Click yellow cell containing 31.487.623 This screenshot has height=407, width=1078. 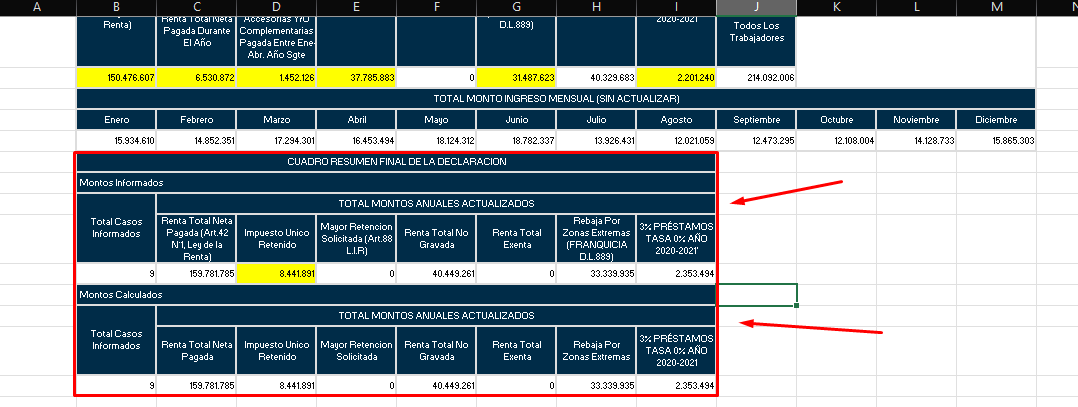coord(516,77)
